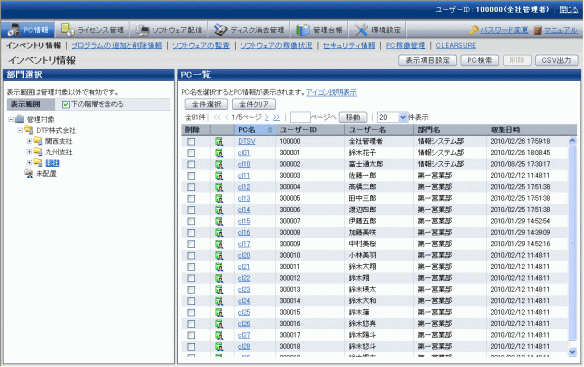Click the CSV出力 button

click(556, 60)
